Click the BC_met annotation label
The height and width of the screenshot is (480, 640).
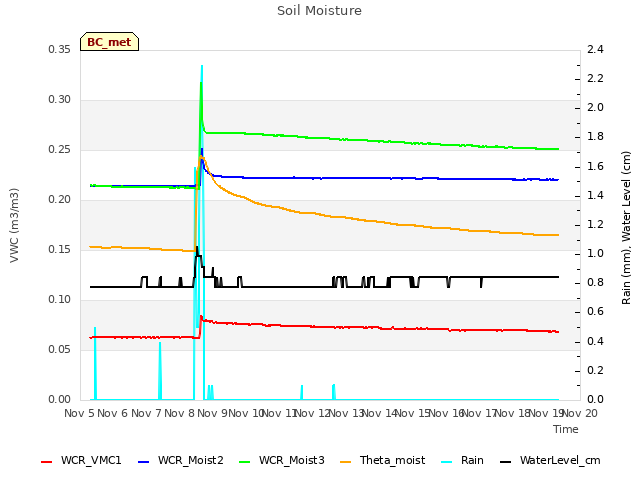pyautogui.click(x=109, y=42)
